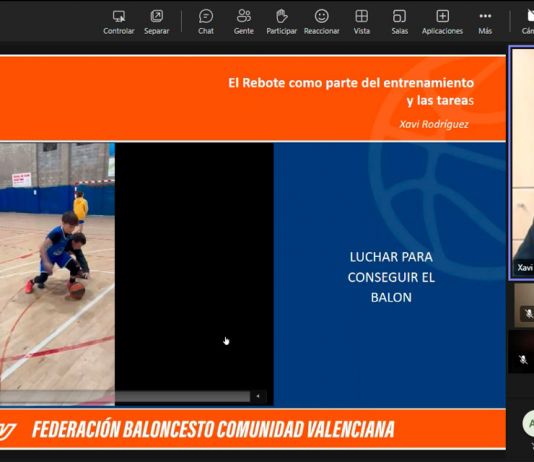Click the video progress bar in the slide
Viewport: 534px width, 462px height.
(125, 396)
